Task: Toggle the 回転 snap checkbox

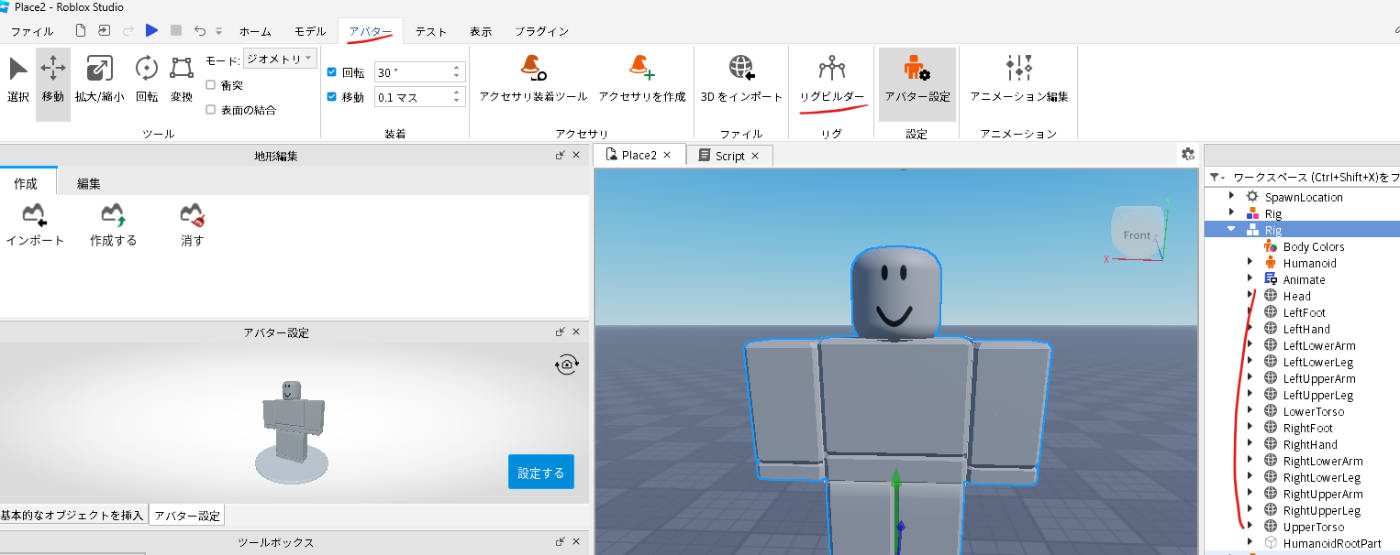Action: point(332,72)
